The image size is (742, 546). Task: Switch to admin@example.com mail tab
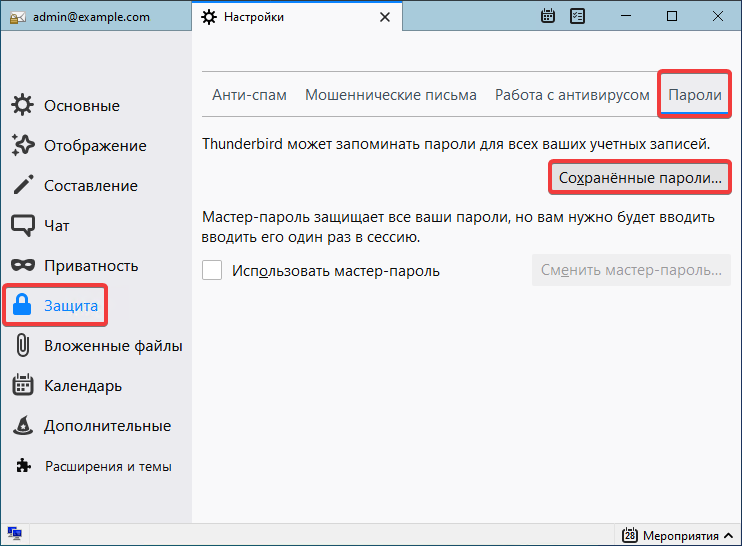click(90, 17)
